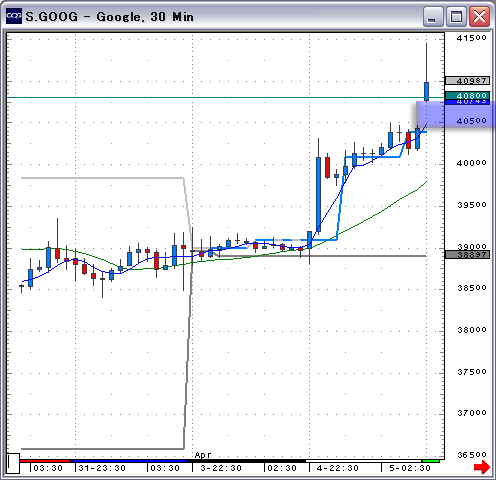Click the 5-02:30 time axis label

[x=410, y=468]
